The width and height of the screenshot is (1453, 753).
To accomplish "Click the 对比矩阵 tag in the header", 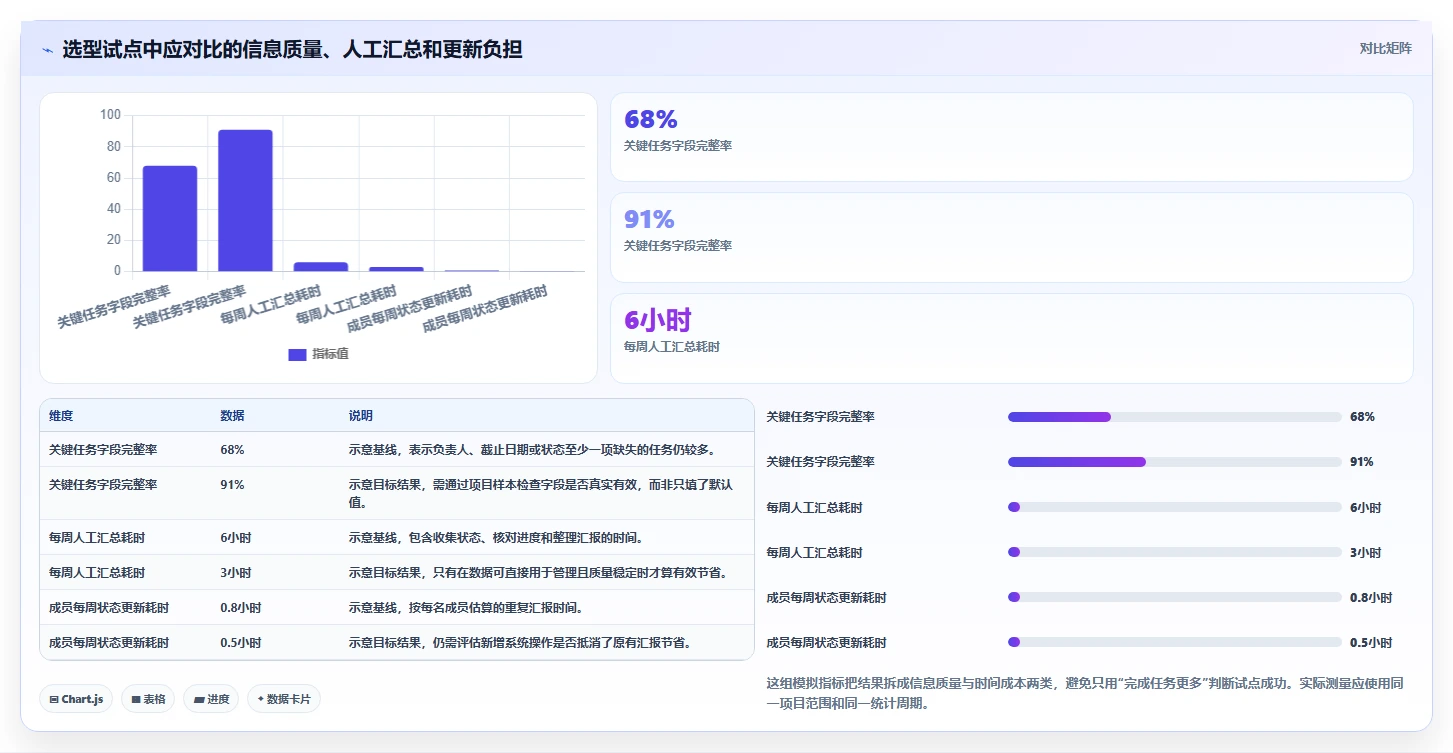I will 1385,49.
